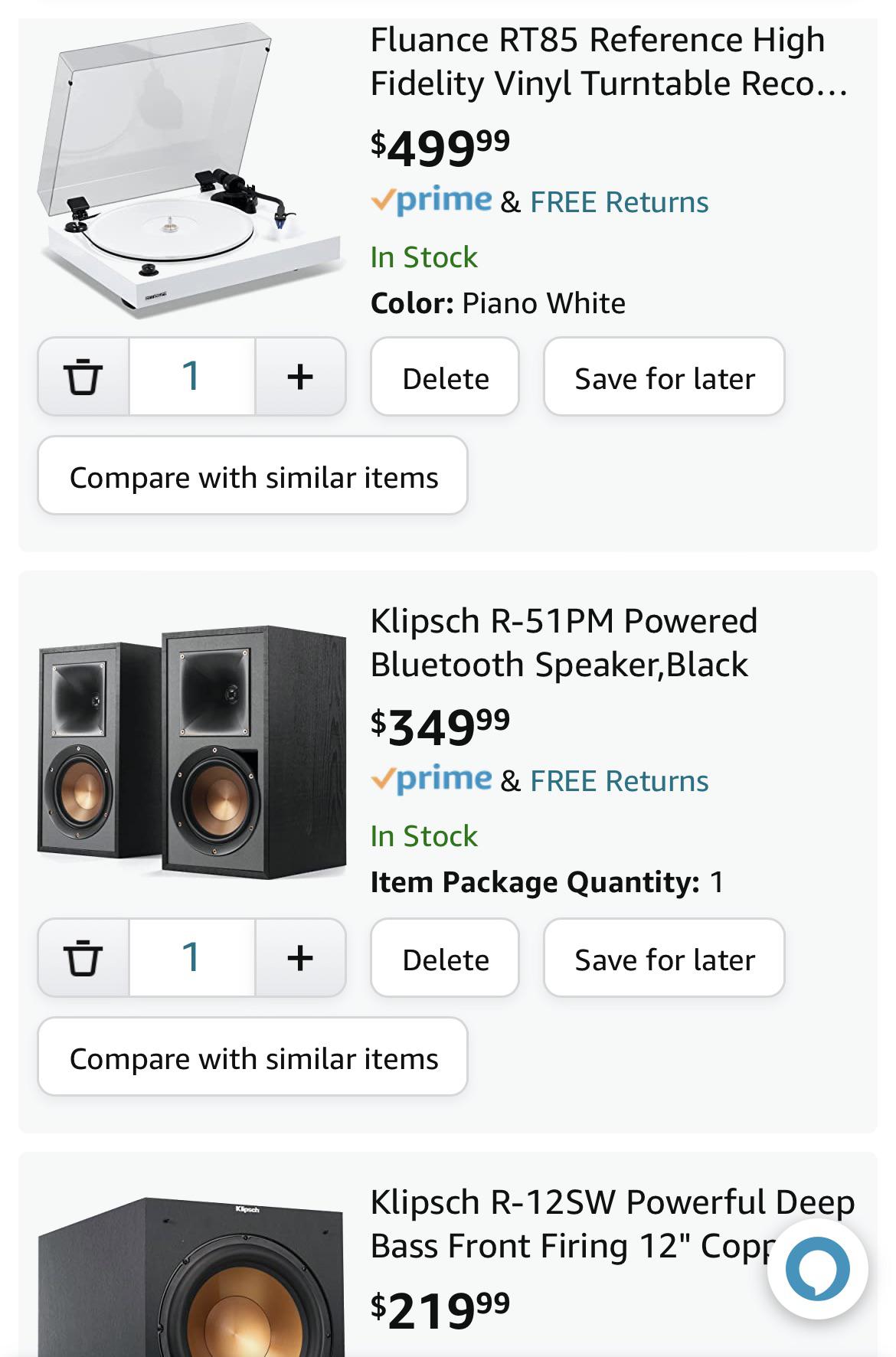Open FREE Returns link for Fluance turntable
The image size is (896, 1357).
619,202
